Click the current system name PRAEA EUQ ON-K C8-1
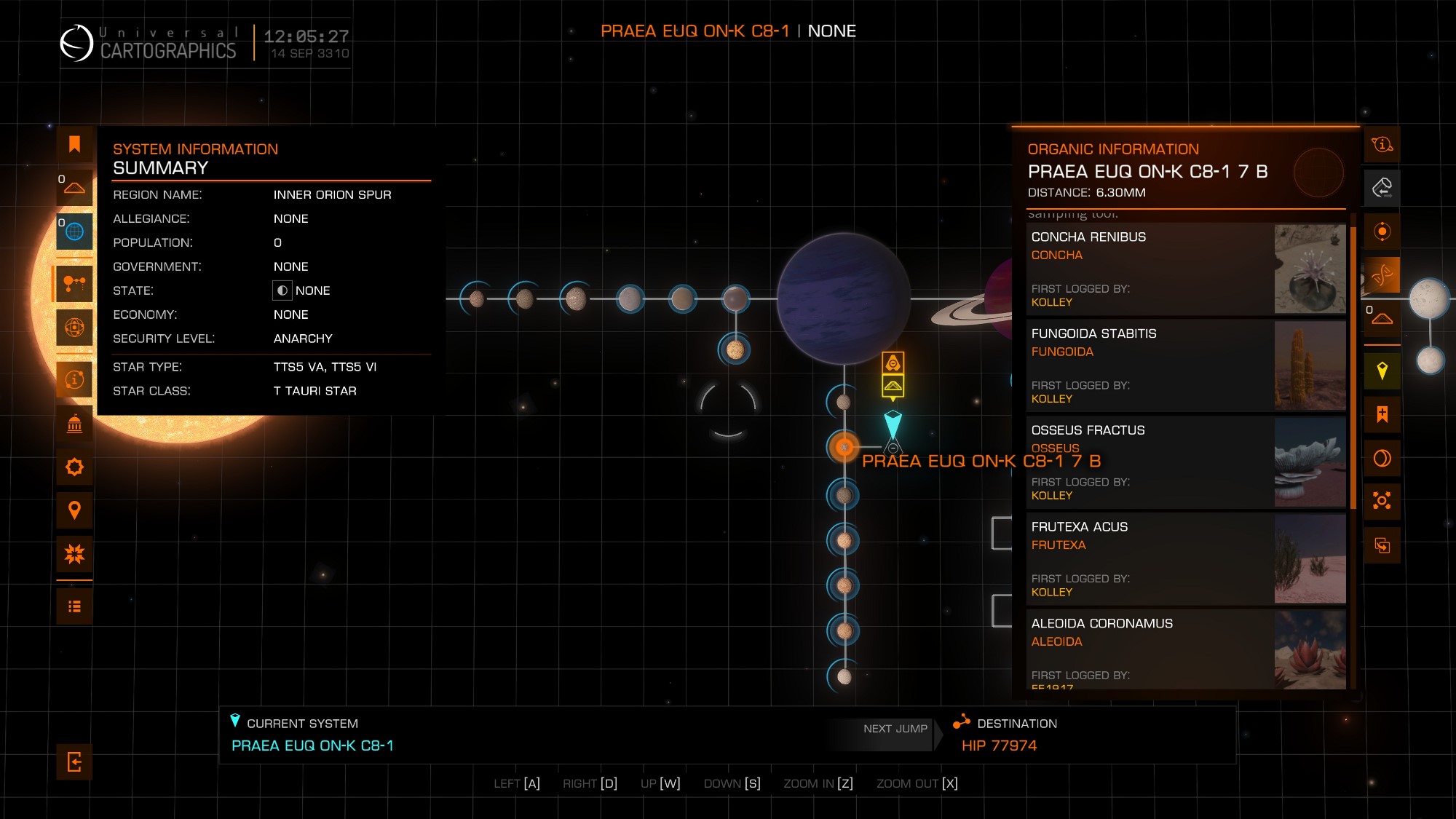Image resolution: width=1456 pixels, height=819 pixels. click(x=312, y=745)
